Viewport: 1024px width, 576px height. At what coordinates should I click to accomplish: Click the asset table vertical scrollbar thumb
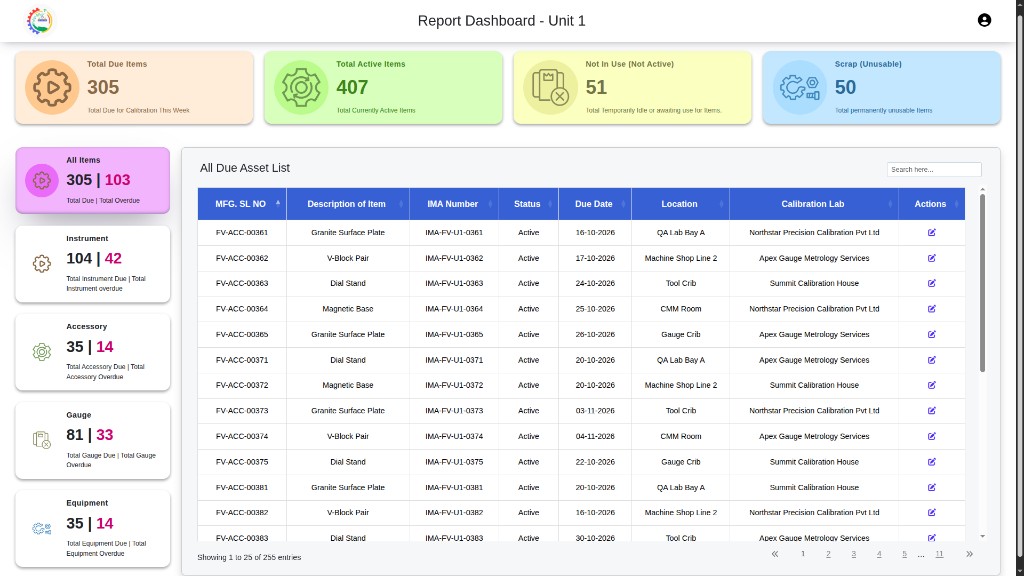982,283
